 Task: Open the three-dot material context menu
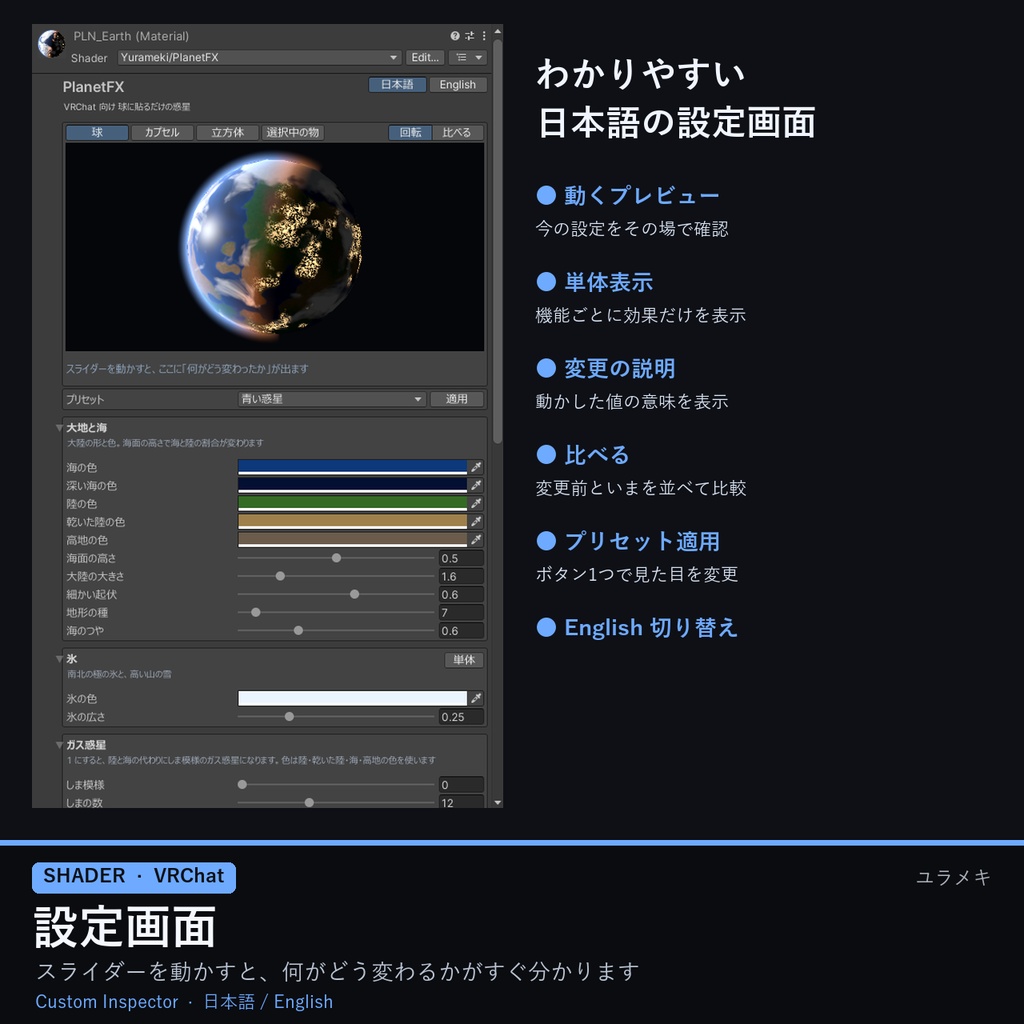click(484, 36)
